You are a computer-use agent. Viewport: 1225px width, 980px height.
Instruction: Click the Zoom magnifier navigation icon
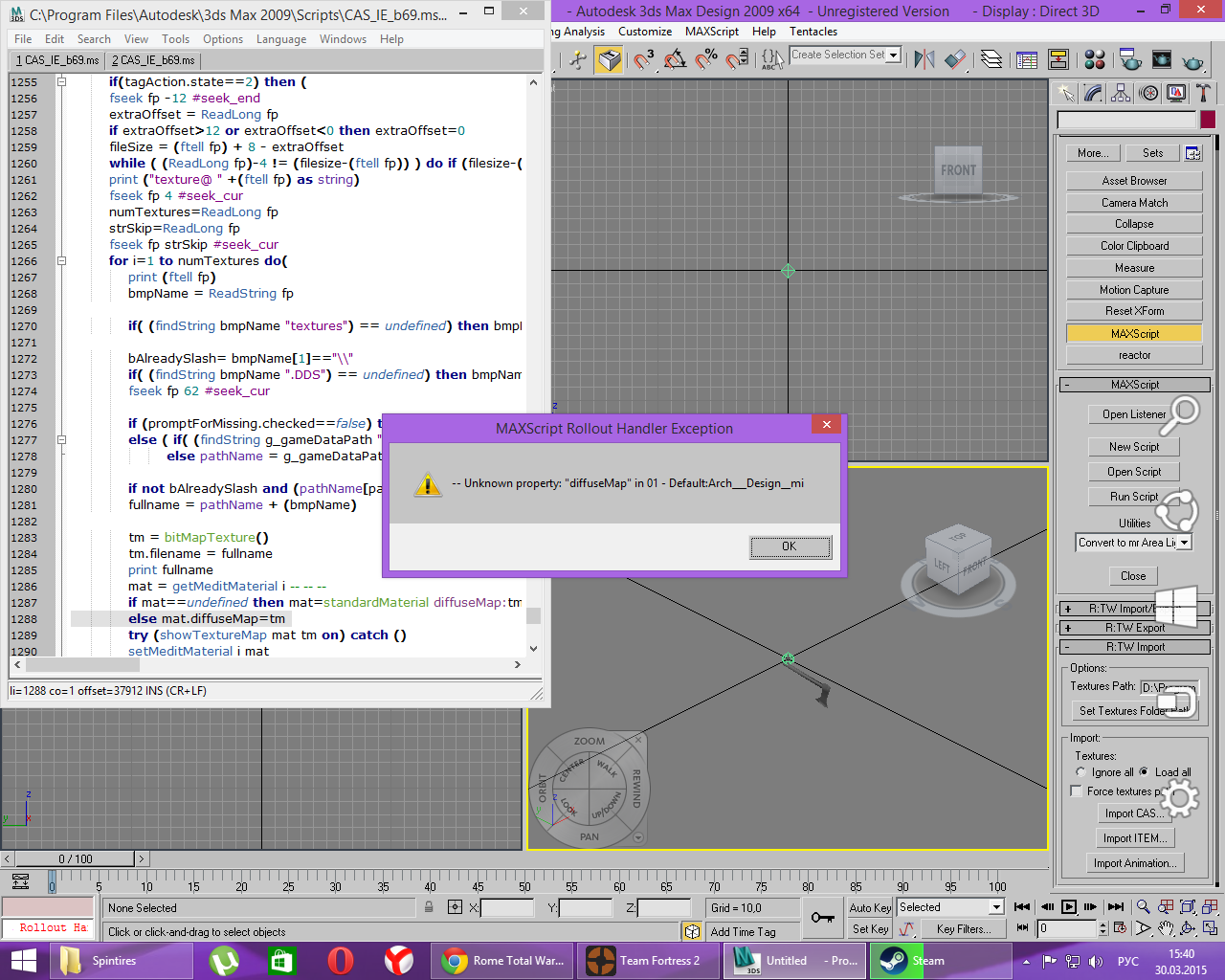click(x=1143, y=906)
